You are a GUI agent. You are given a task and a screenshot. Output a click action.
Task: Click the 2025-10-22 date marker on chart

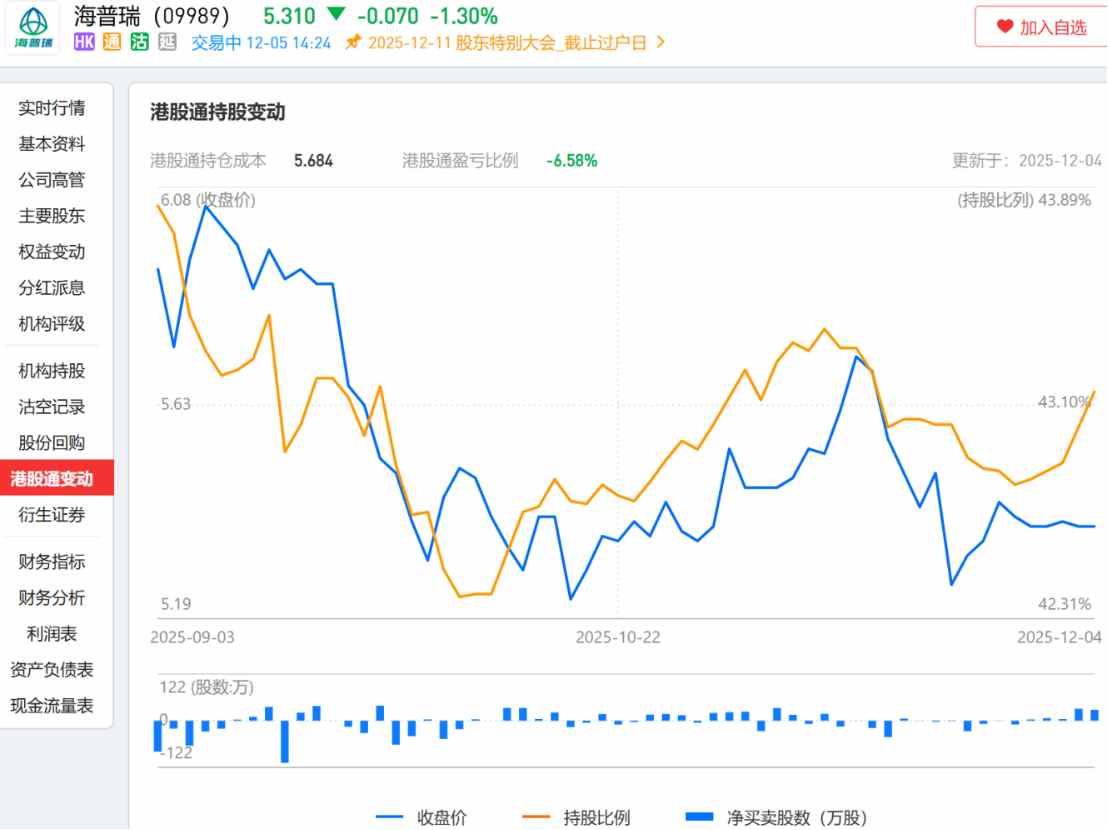618,637
